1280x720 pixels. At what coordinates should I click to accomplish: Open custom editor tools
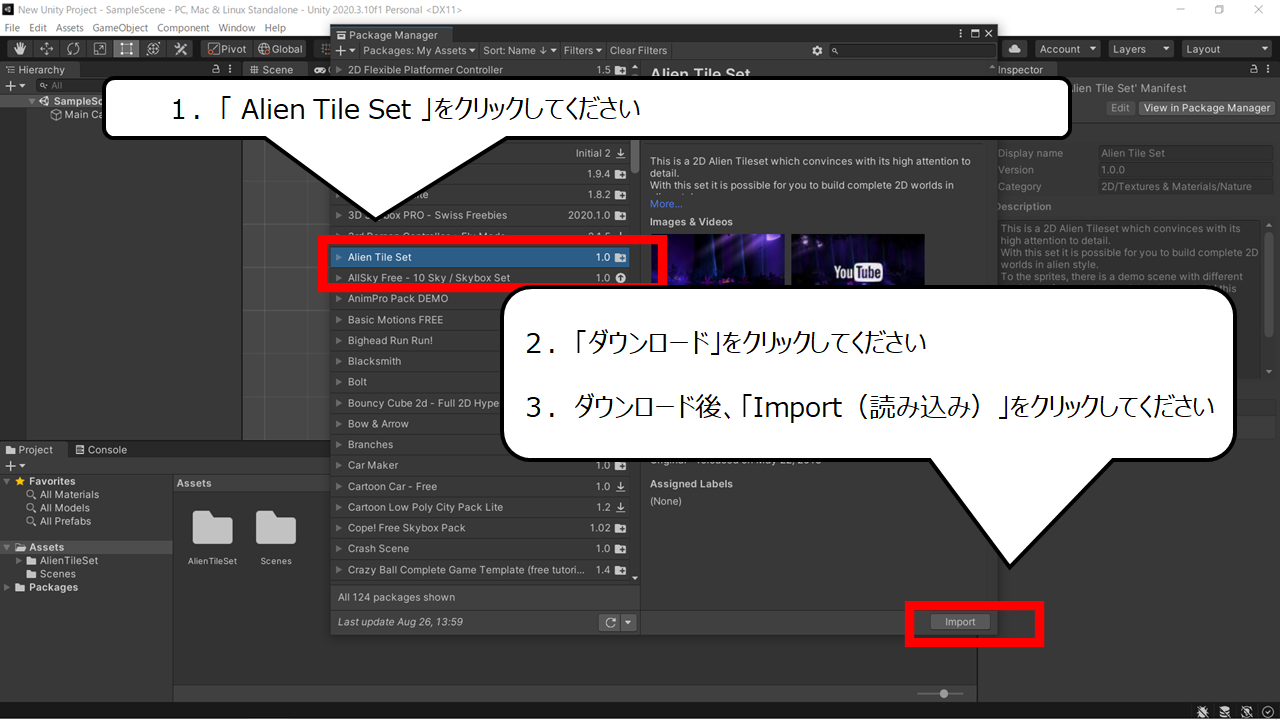point(181,49)
